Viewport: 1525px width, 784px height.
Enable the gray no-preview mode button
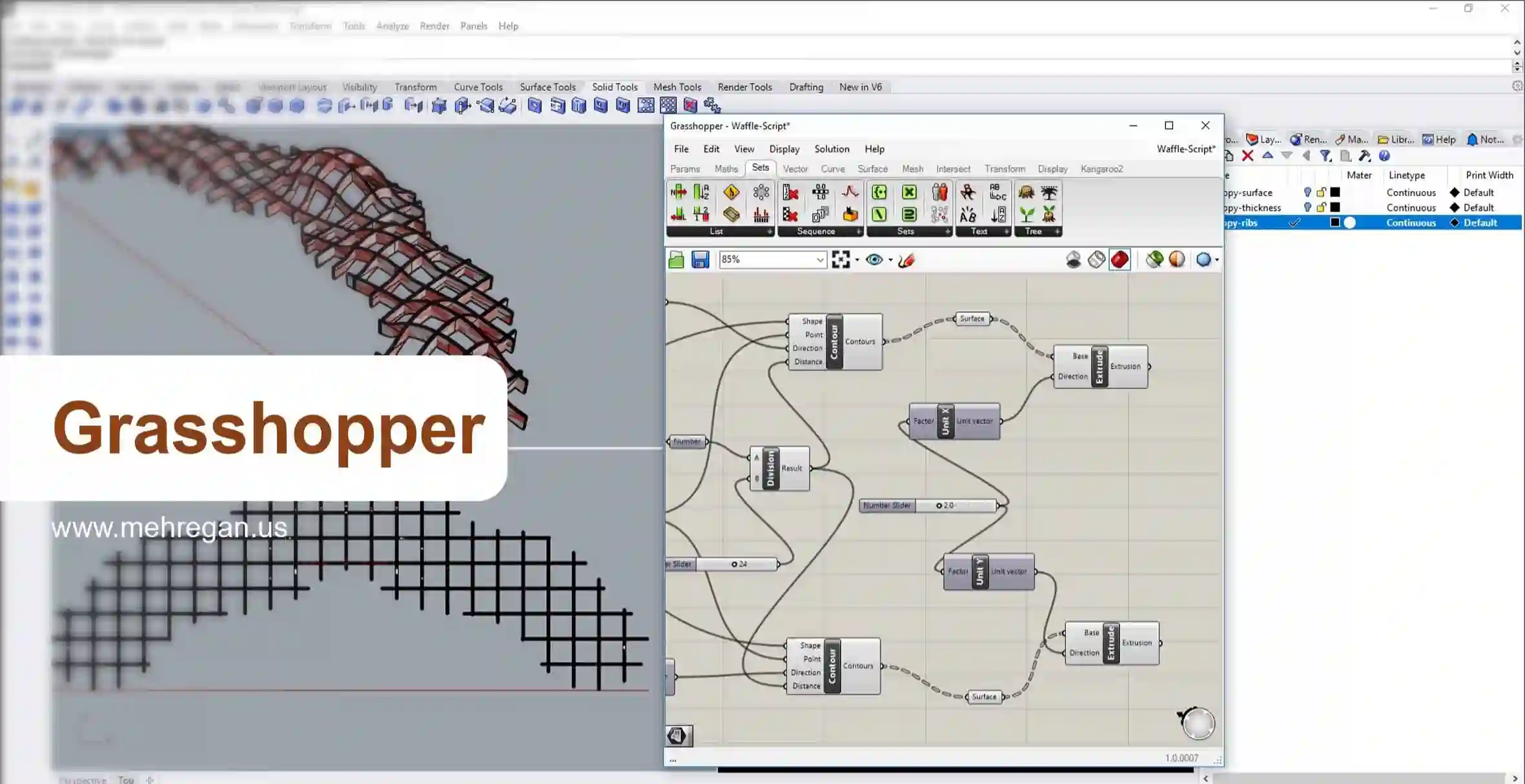[x=1073, y=259]
